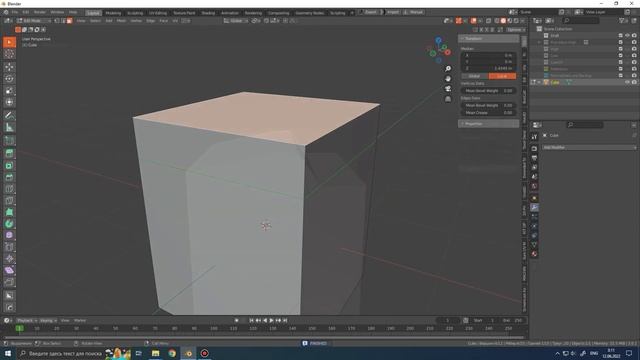Open the Mesh menu in viewport header

(121, 20)
